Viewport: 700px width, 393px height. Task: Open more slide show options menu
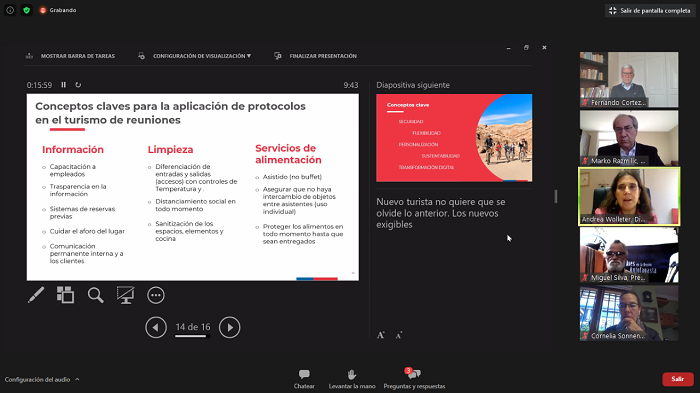[x=156, y=295]
